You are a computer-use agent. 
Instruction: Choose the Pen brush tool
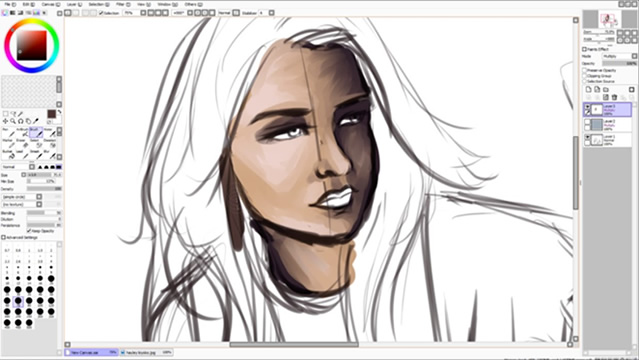[x=9, y=133]
